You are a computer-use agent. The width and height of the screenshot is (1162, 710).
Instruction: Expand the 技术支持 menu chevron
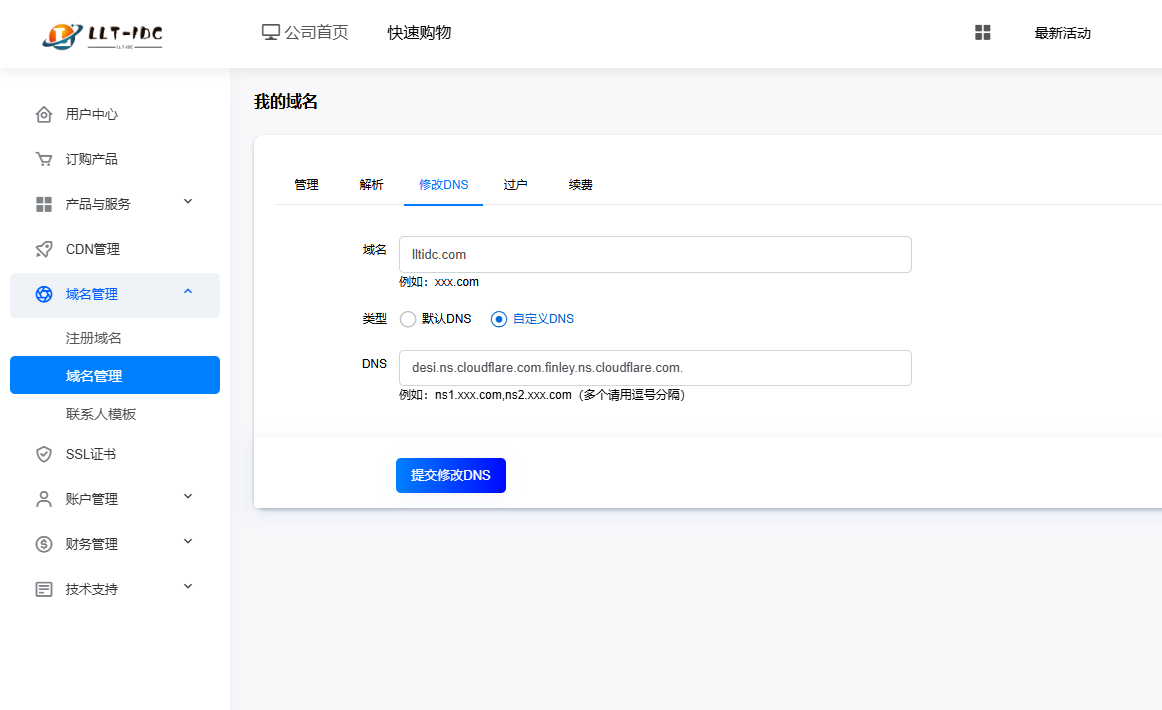[188, 588]
